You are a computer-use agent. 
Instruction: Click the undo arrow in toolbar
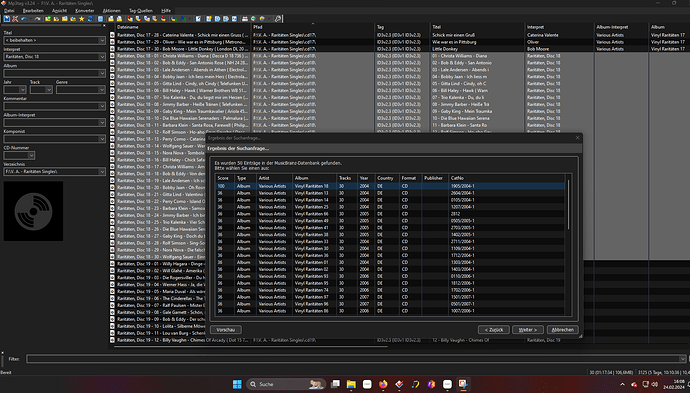[x=24, y=19]
